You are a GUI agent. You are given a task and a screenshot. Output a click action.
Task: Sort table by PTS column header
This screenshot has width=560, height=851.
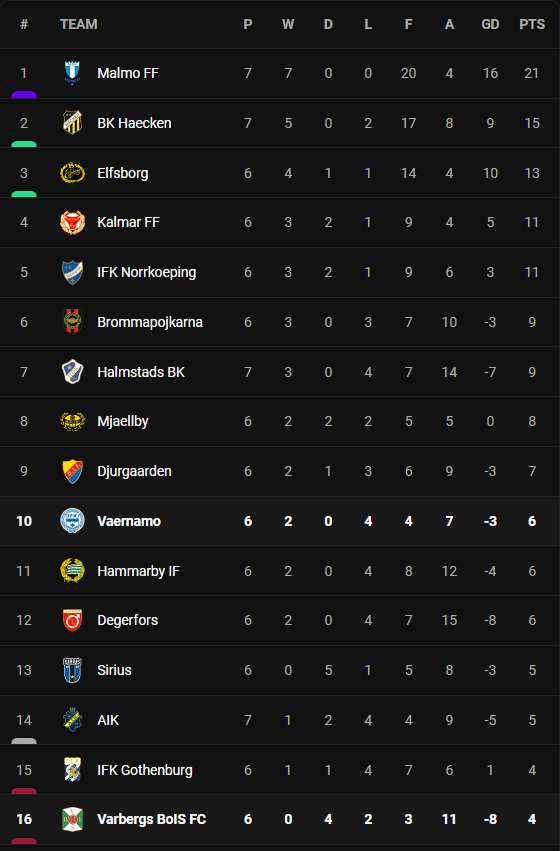pos(532,24)
